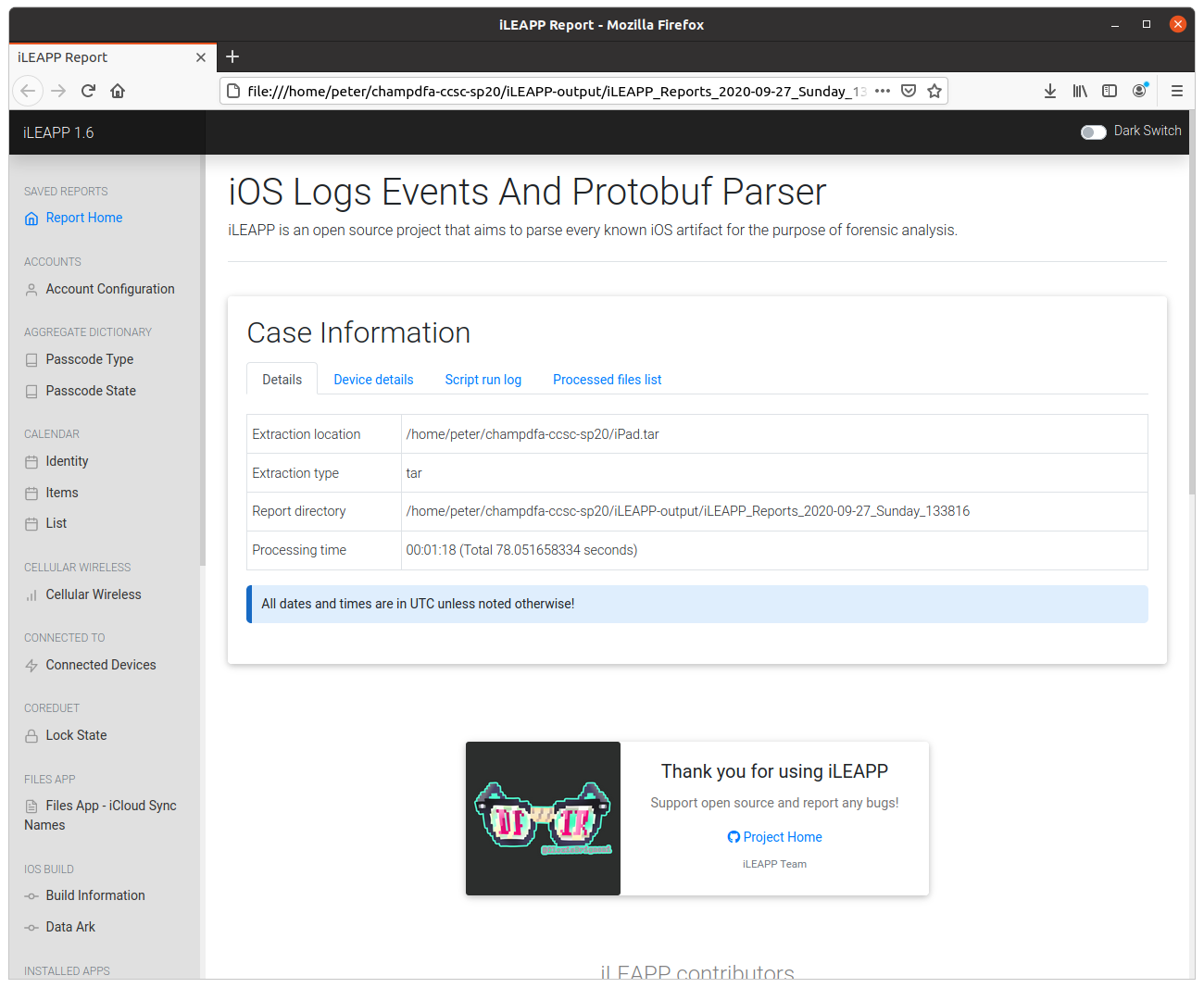Open the Firefox hamburger menu
Screen dimensions: 1204x988
tap(1177, 91)
